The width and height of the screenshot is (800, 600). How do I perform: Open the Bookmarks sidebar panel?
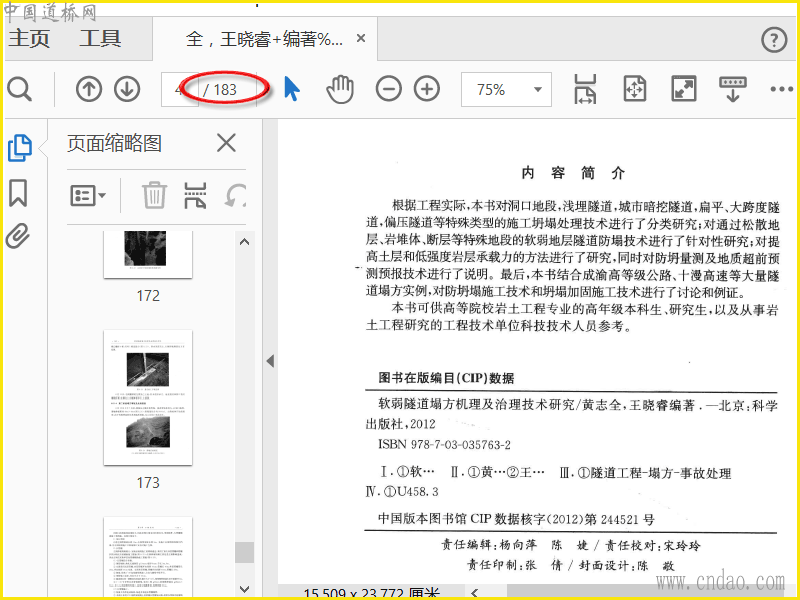tap(18, 193)
